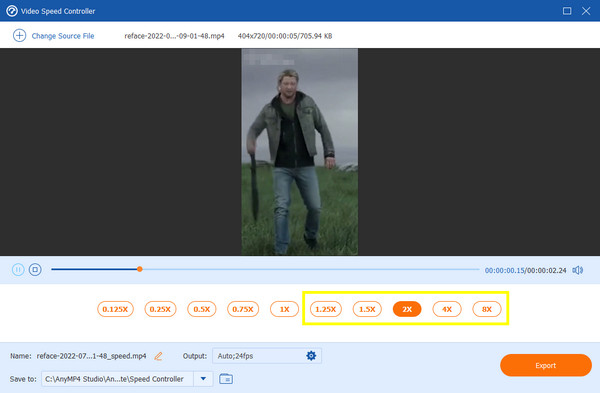The height and width of the screenshot is (393, 600).
Task: Export the speed-adjusted video
Action: coord(546,365)
